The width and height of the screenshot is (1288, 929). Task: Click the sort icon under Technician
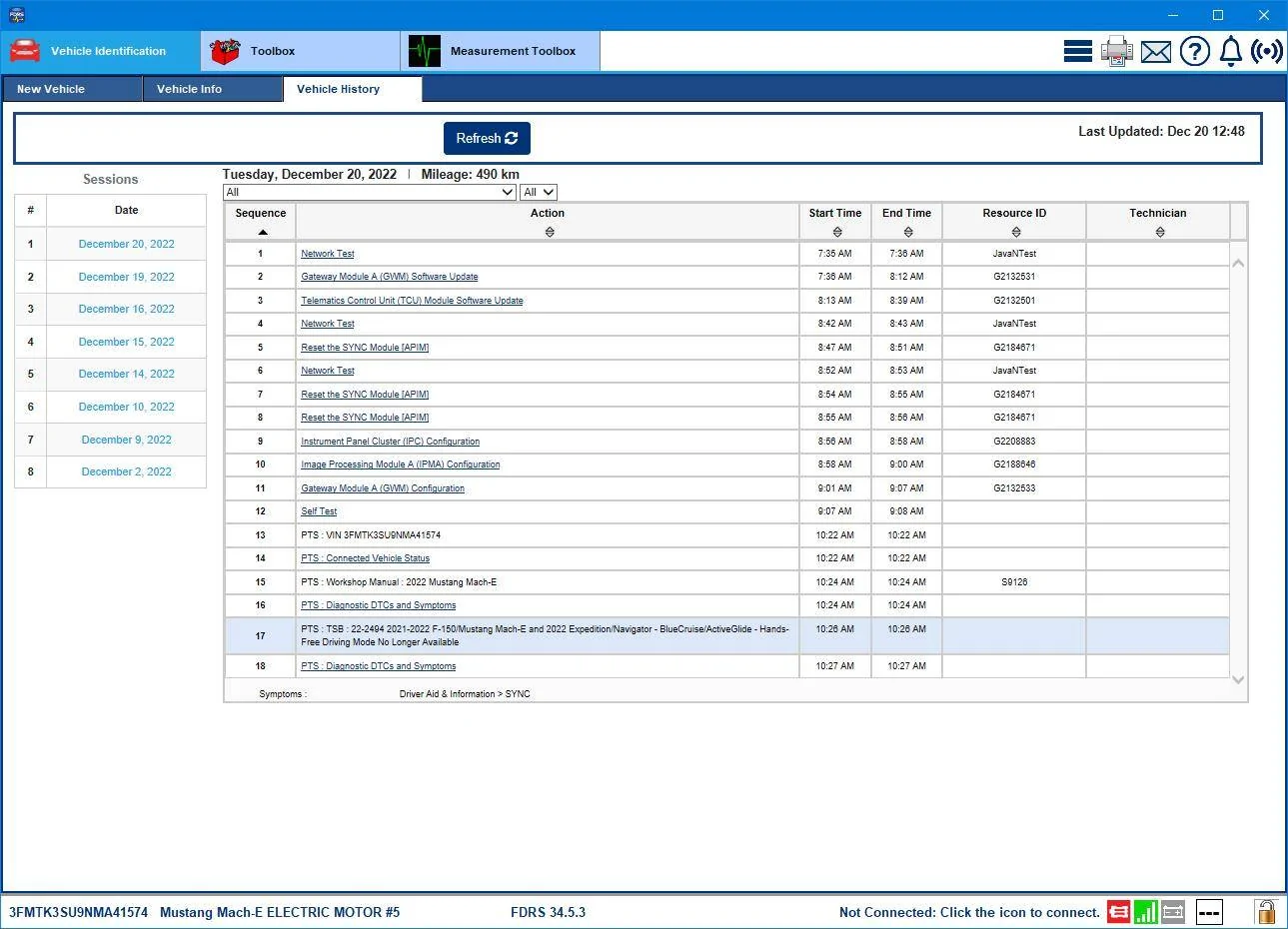(x=1160, y=232)
